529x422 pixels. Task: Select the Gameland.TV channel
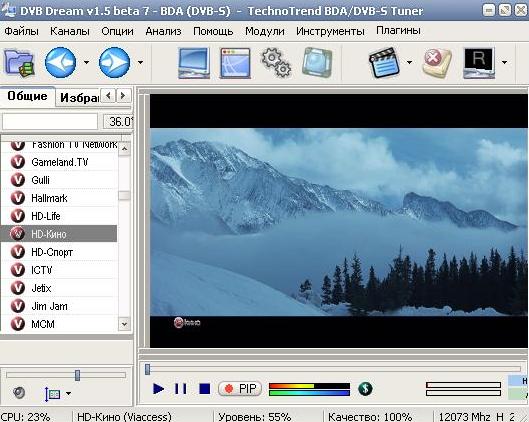tap(59, 162)
